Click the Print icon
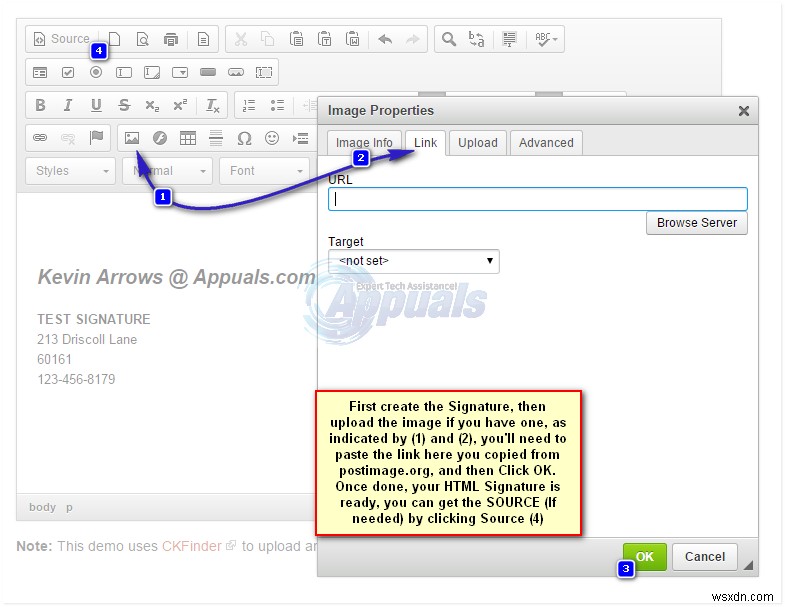 [171, 39]
